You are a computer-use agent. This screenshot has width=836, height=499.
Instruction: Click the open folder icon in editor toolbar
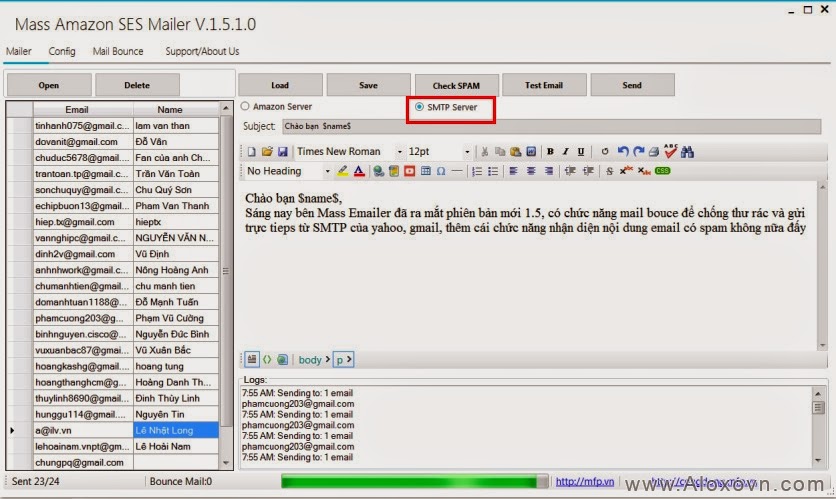point(267,152)
